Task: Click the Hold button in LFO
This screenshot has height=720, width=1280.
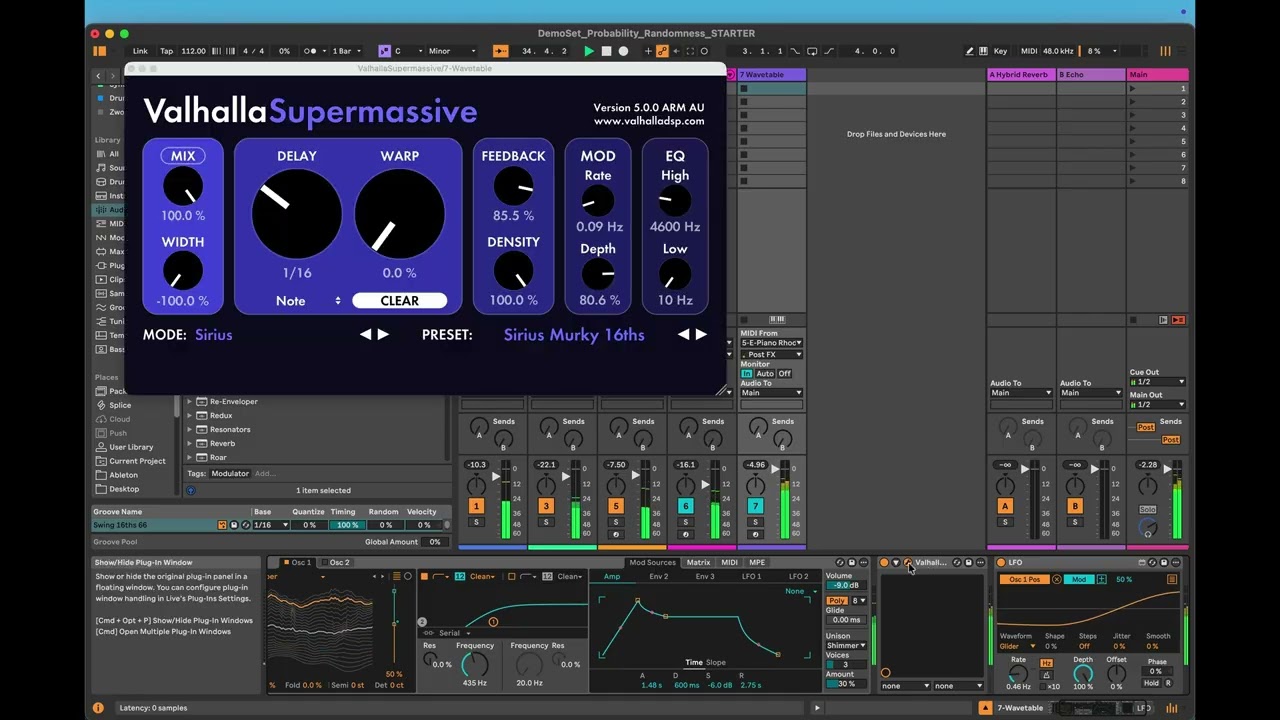Action: pos(1152,683)
